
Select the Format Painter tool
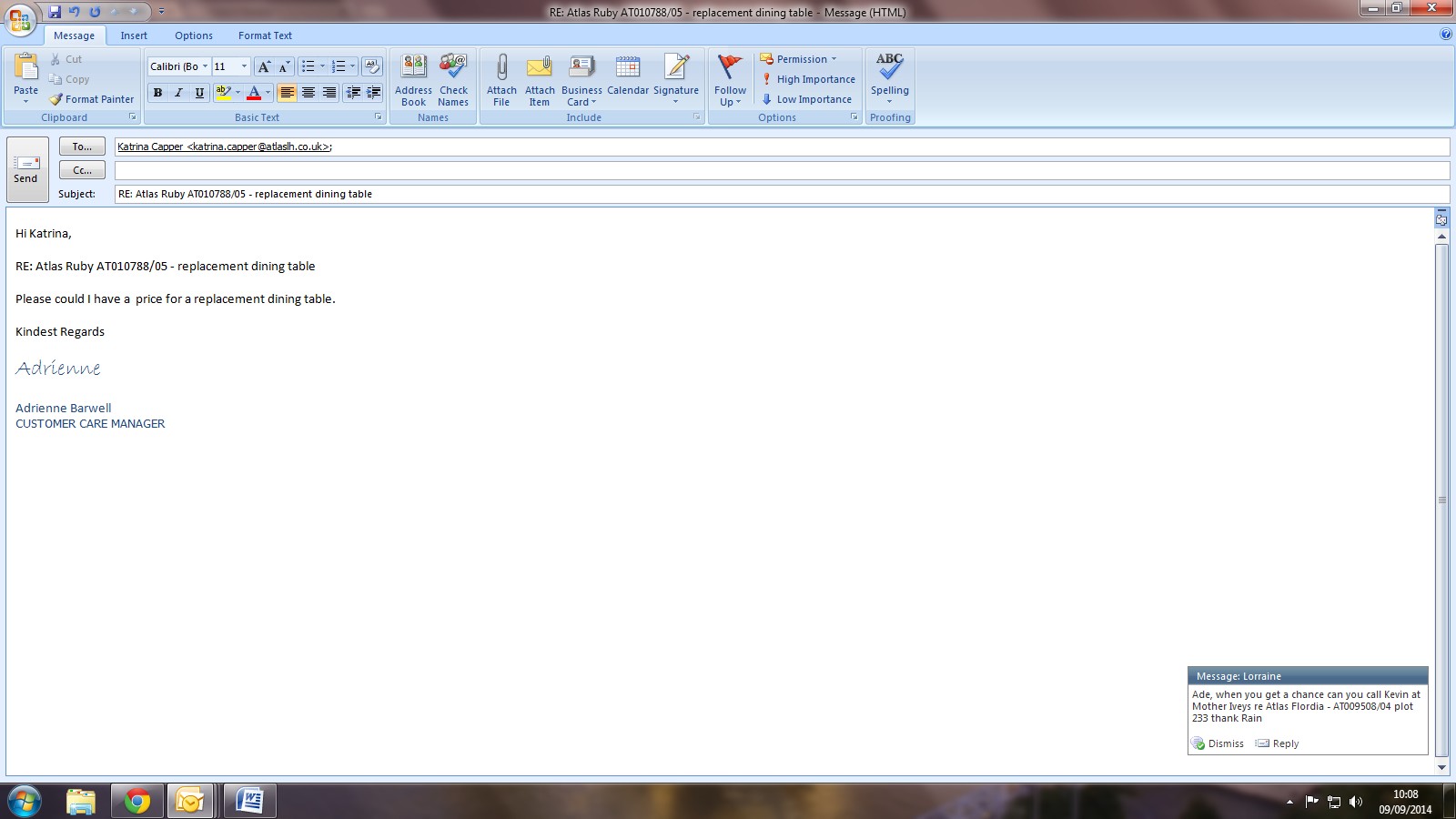point(92,99)
